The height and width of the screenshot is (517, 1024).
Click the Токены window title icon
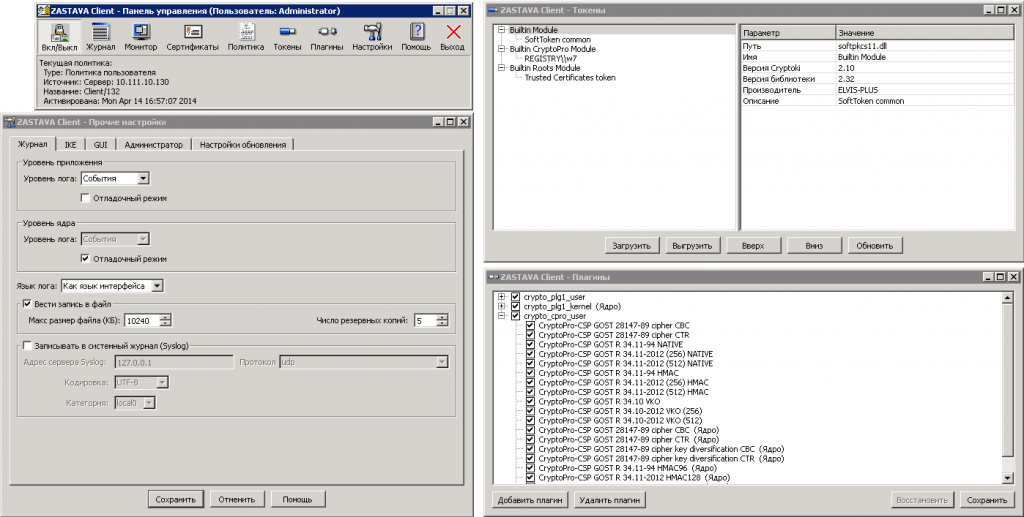pyautogui.click(x=493, y=10)
